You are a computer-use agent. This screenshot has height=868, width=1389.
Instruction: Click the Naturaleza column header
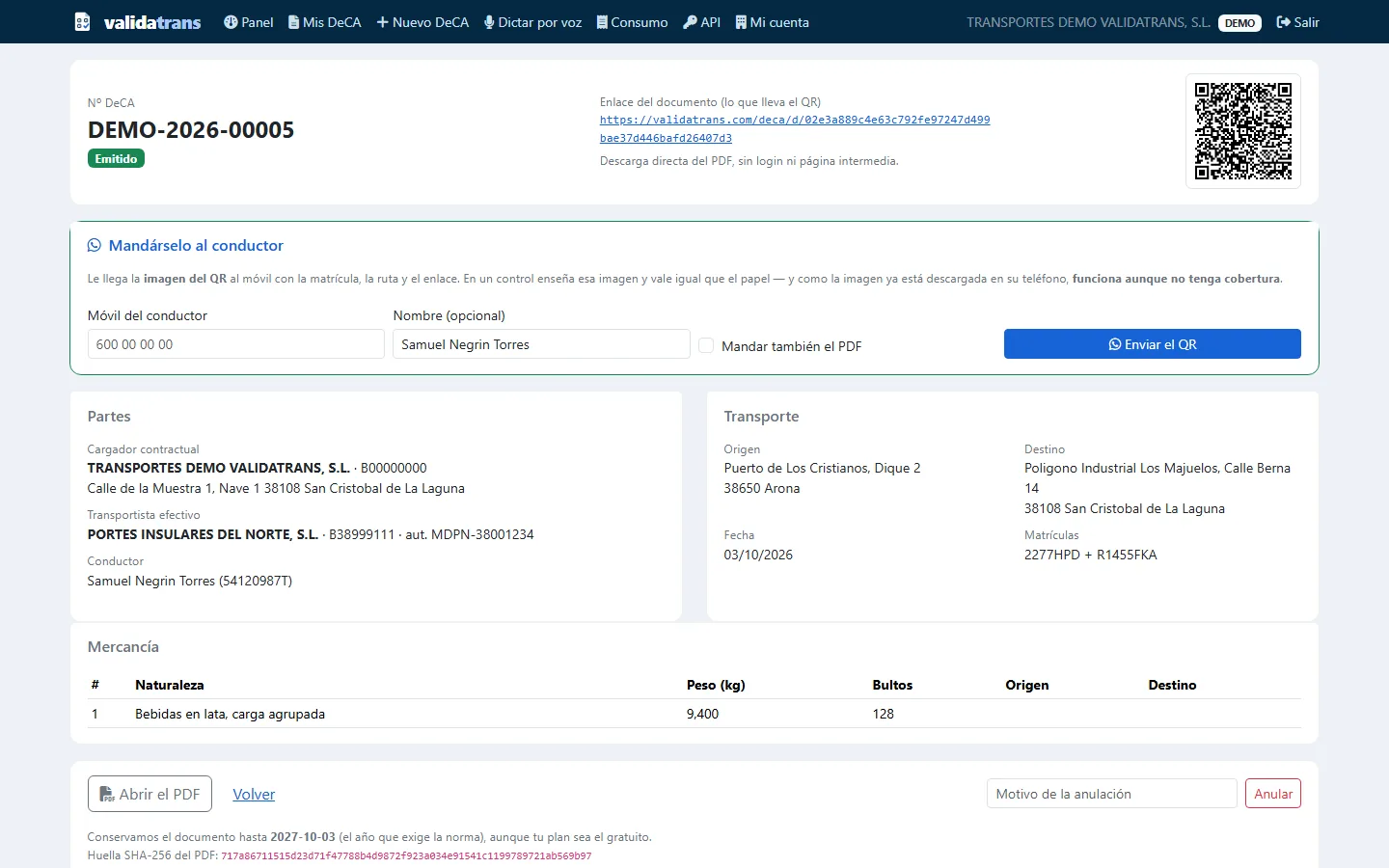(x=170, y=685)
